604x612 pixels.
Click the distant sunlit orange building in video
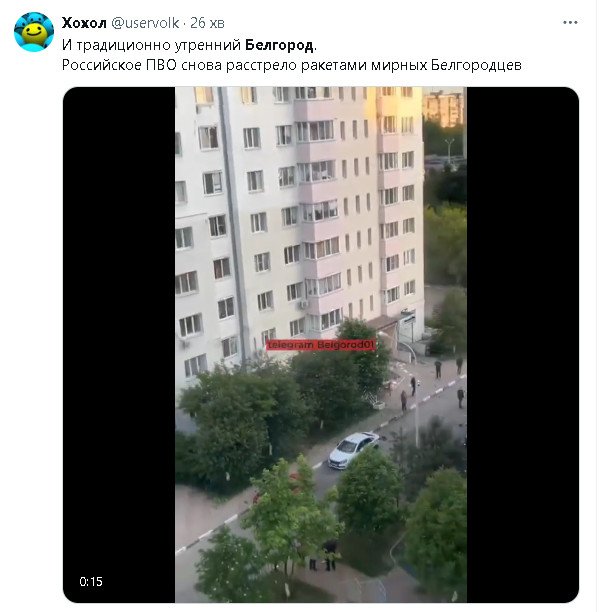443,109
